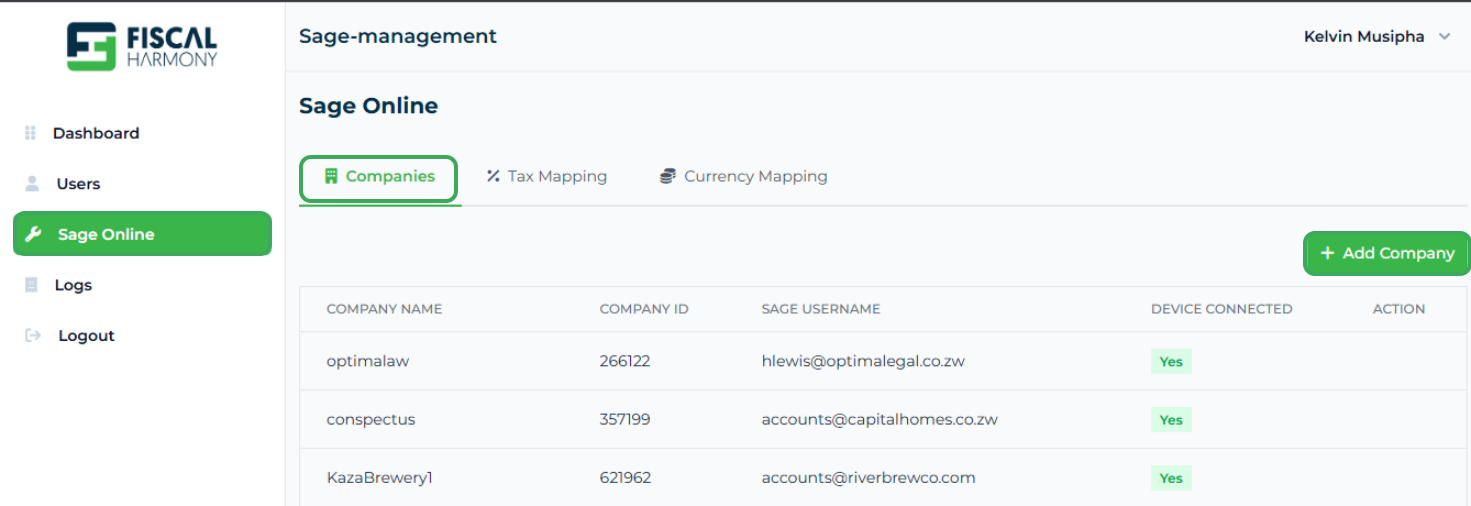1471x506 pixels.
Task: Click the Currency Mapping coins icon
Action: [667, 176]
